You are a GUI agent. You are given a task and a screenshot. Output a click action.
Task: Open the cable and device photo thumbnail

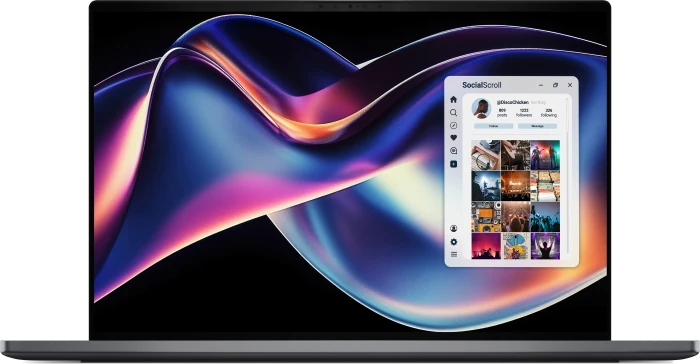[x=486, y=155]
